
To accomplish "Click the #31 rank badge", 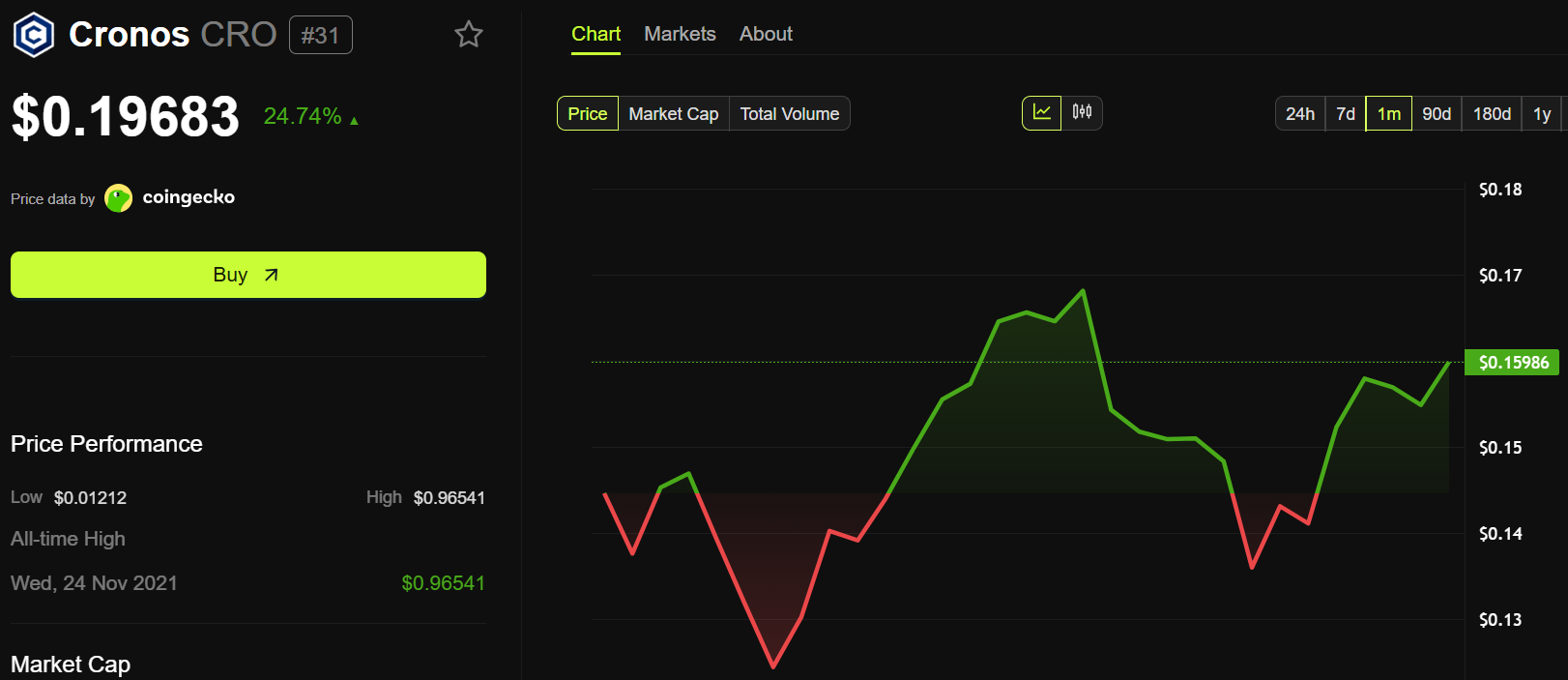I will pyautogui.click(x=320, y=34).
